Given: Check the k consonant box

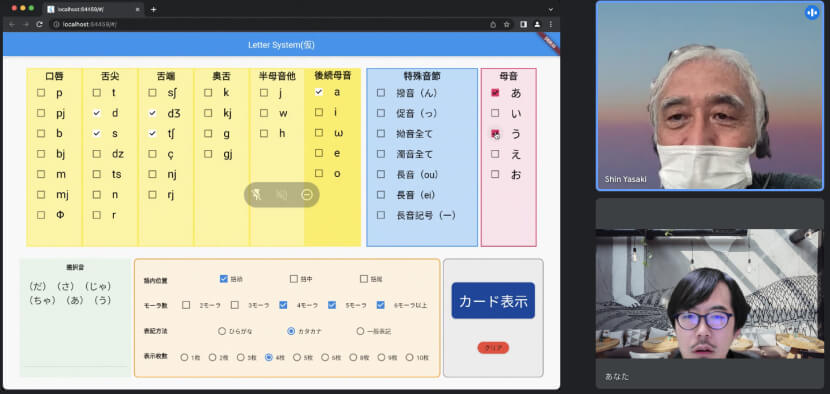Looking at the screenshot, I should [x=208, y=93].
